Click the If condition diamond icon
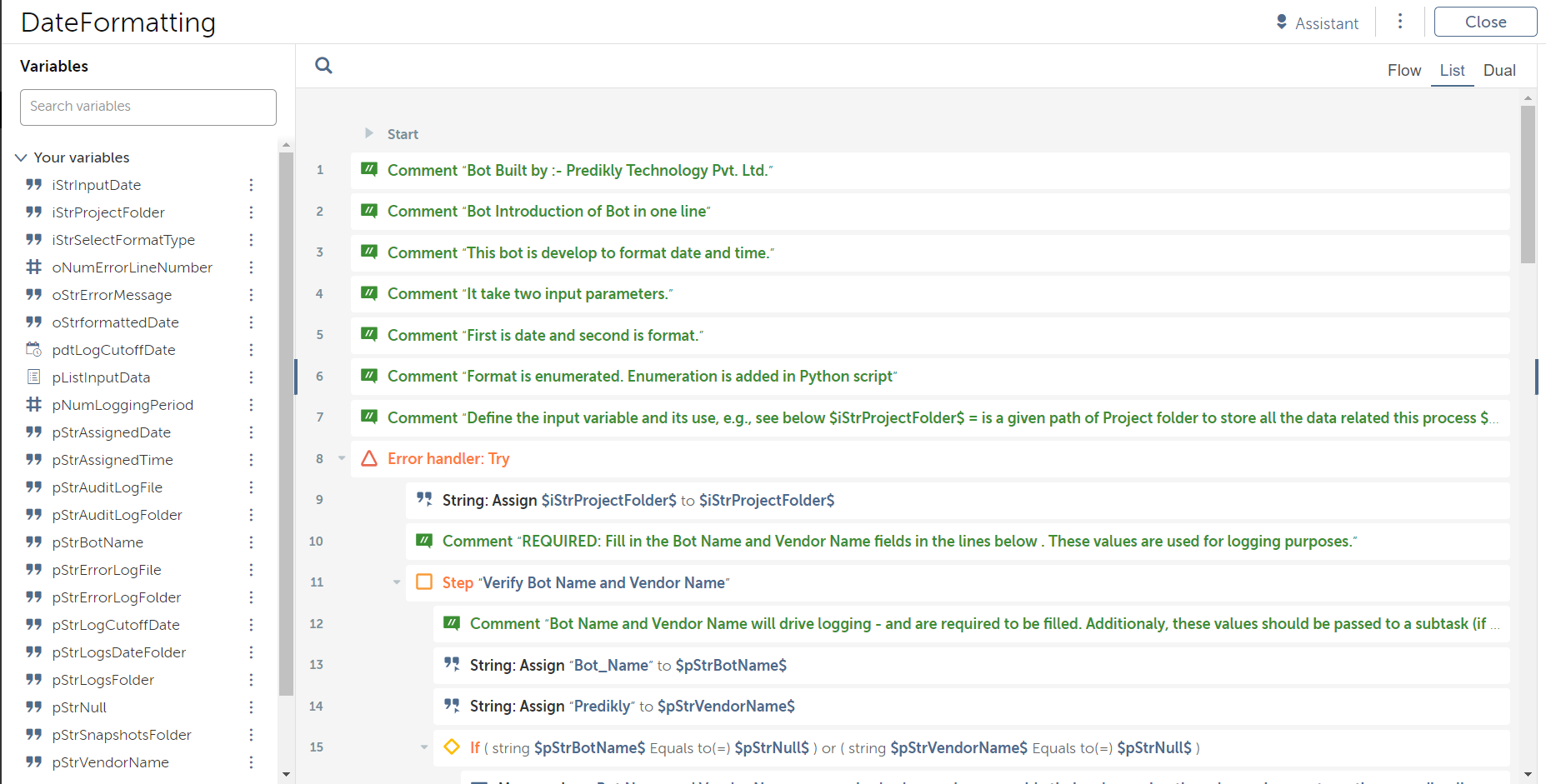 point(452,747)
